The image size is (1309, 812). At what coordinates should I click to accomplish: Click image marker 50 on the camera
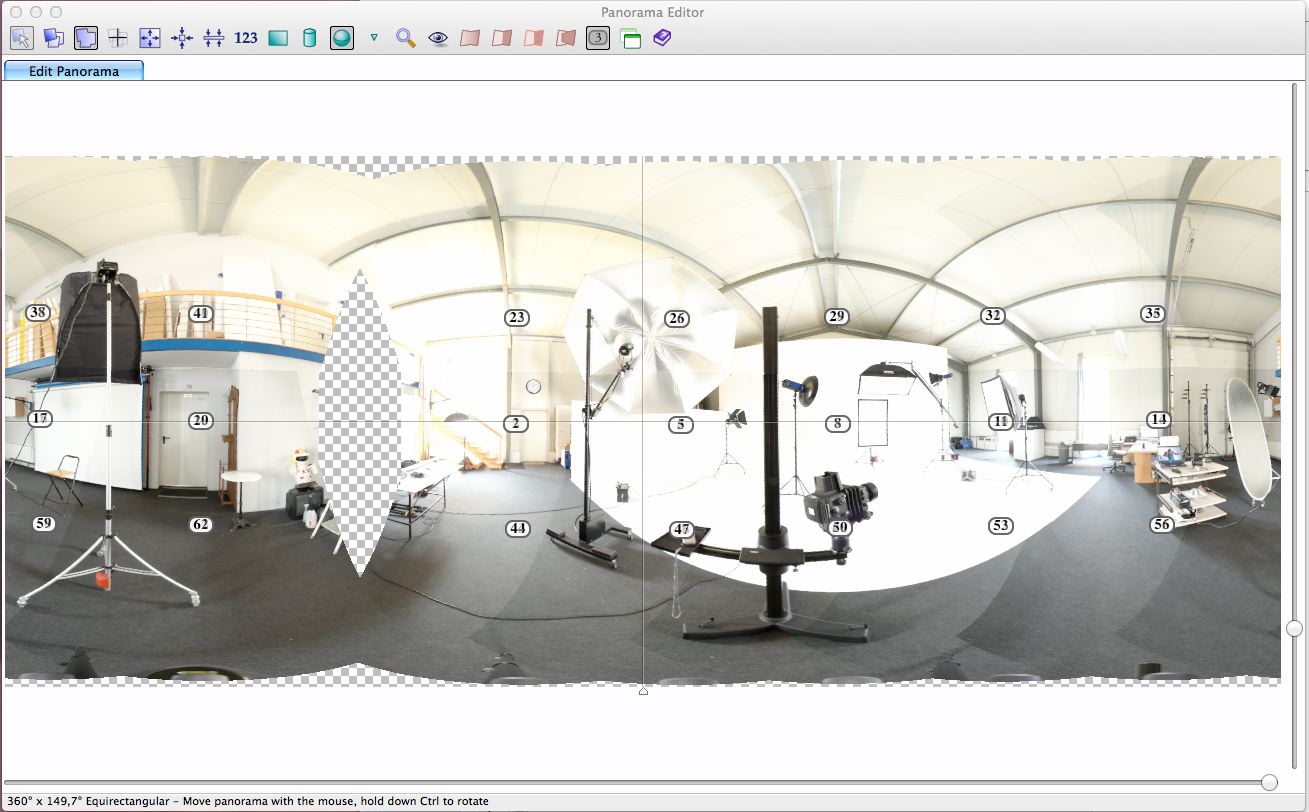pyautogui.click(x=839, y=527)
